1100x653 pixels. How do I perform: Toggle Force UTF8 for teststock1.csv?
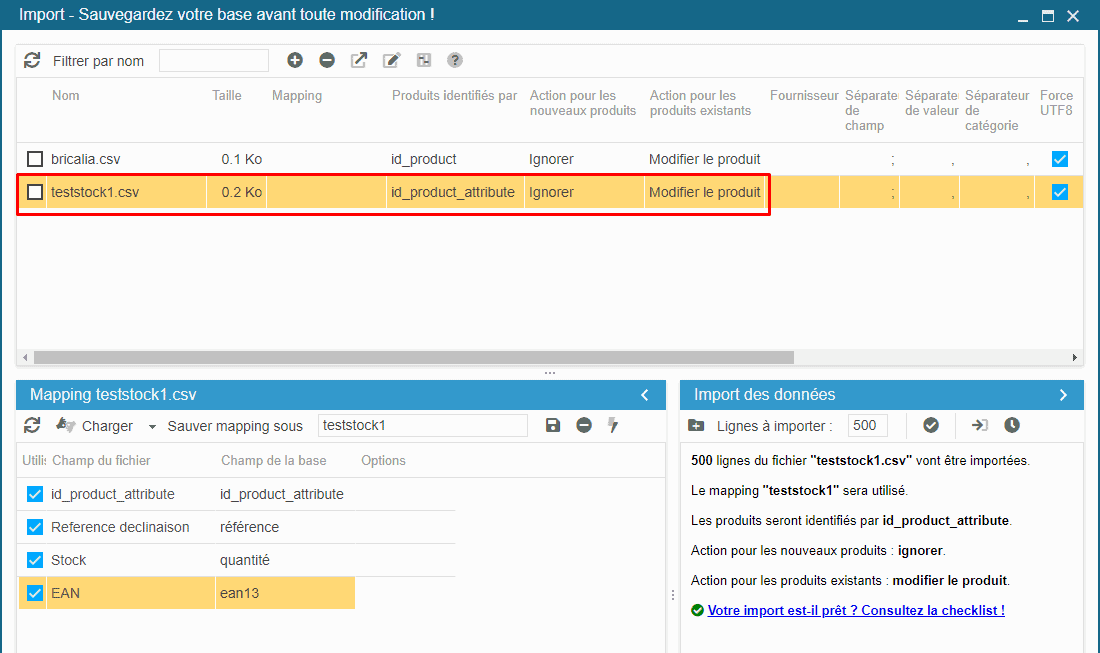pos(1060,192)
